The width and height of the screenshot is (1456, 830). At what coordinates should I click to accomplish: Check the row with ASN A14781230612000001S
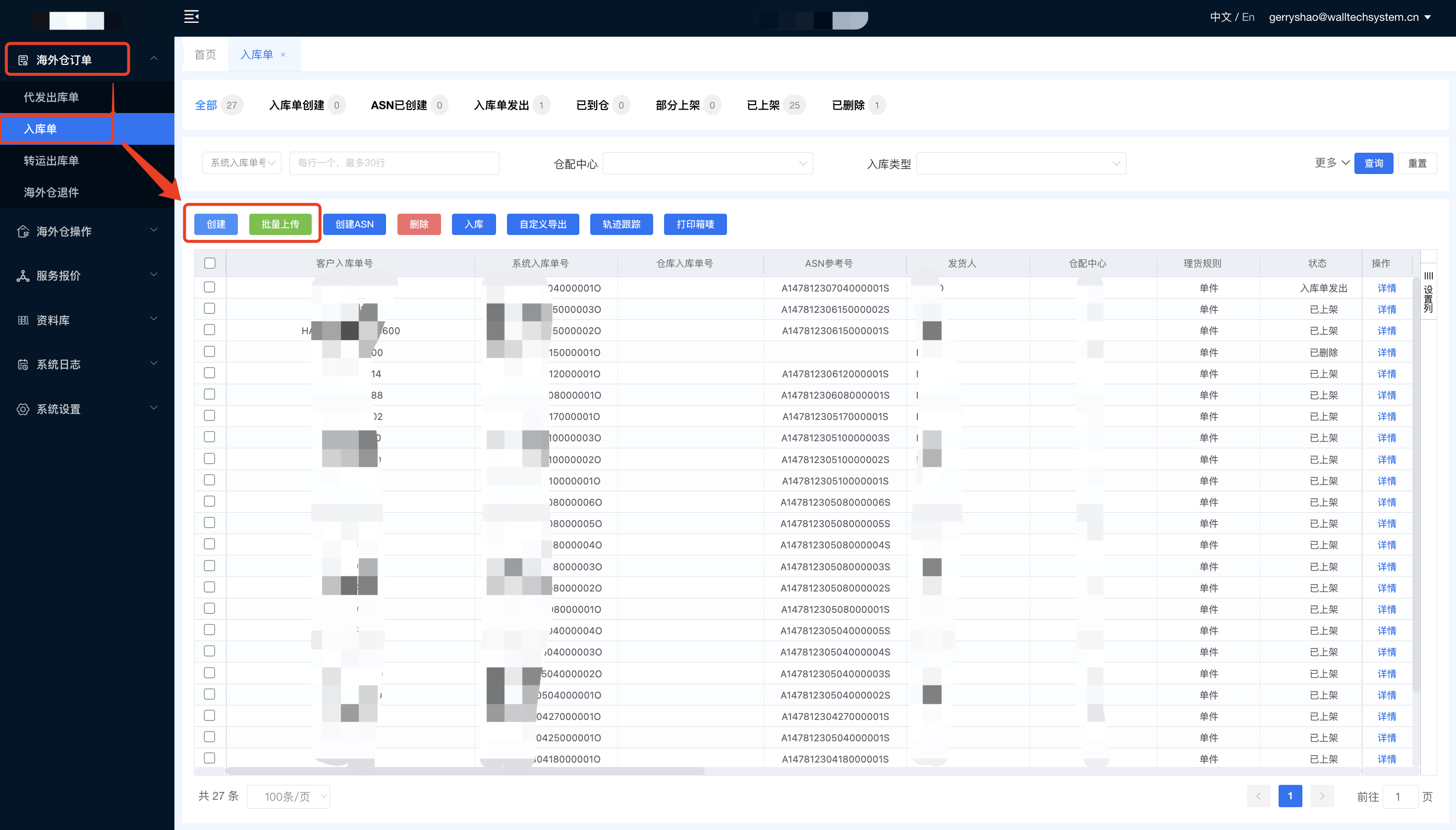point(210,373)
